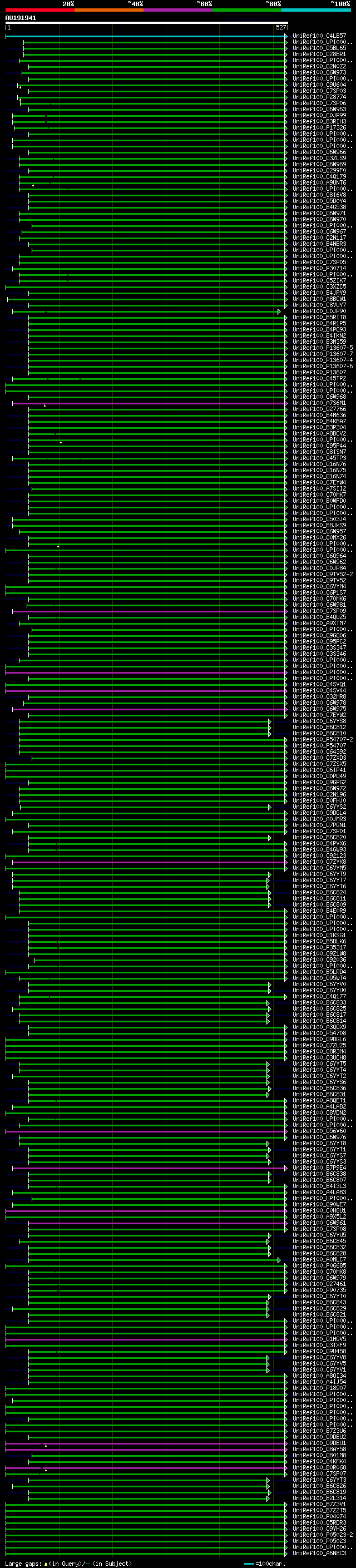Click the green ~80% identity color band
Image resolution: width=356 pixels, height=1568 pixels.
247,10
